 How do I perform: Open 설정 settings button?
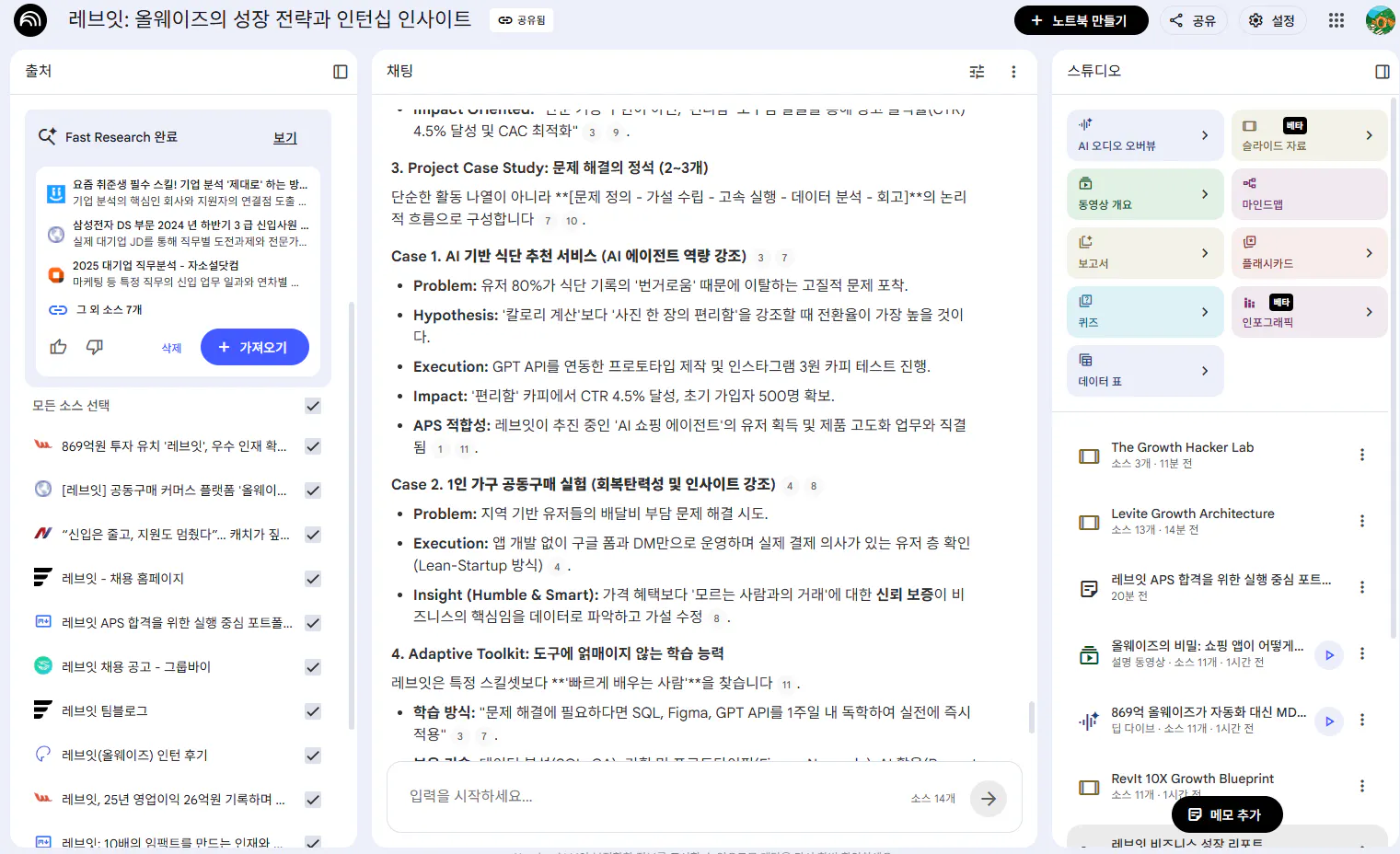coord(1272,20)
